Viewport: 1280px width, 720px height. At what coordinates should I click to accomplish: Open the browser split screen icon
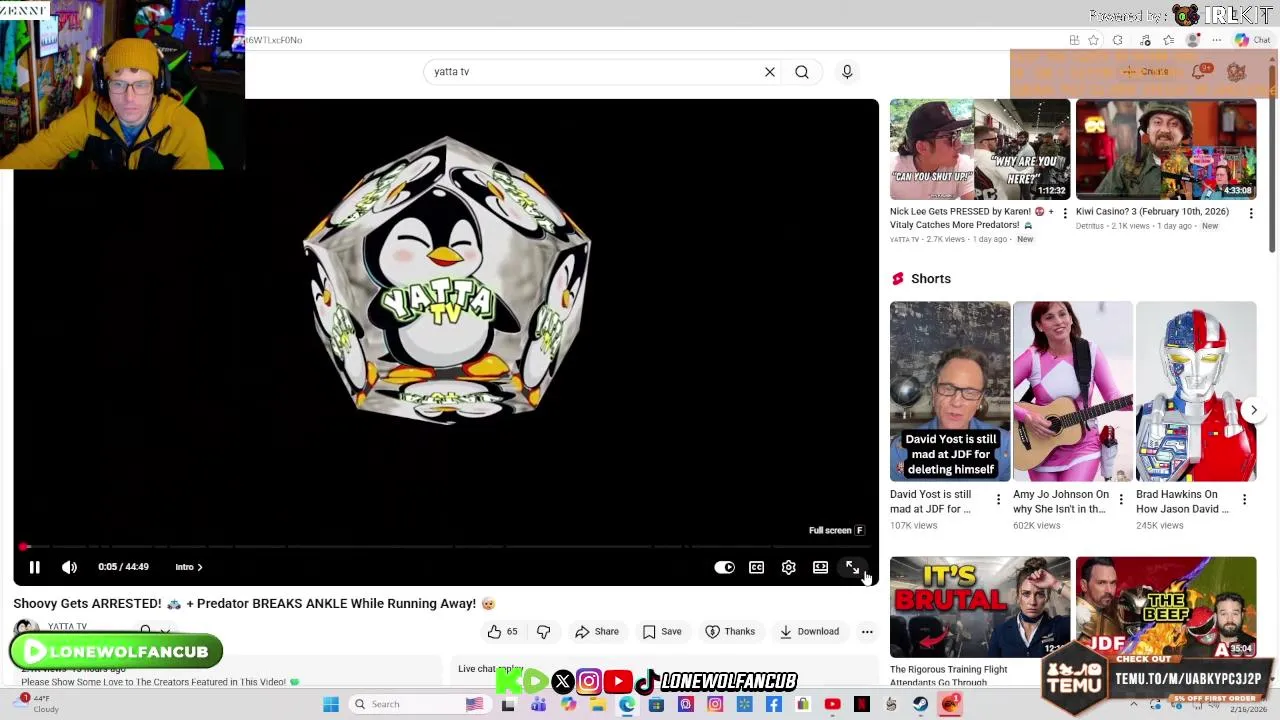[x=1074, y=40]
